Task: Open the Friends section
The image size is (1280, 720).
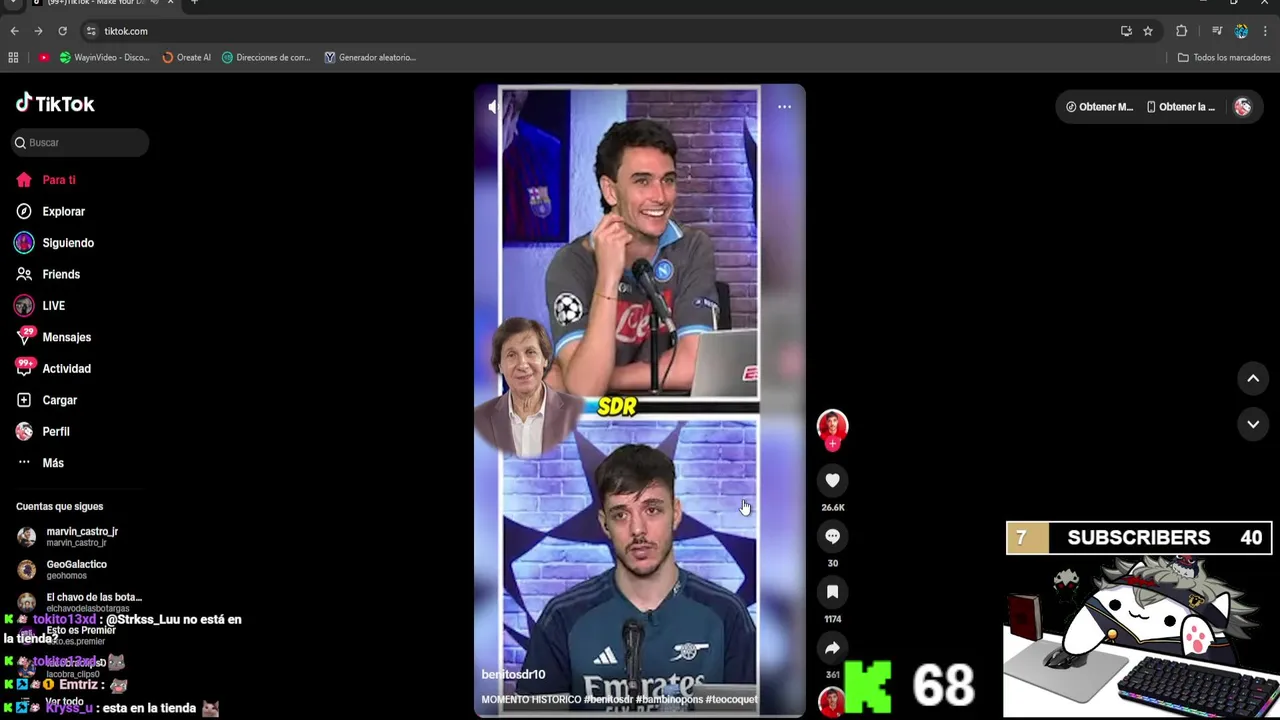Action: tap(48, 274)
